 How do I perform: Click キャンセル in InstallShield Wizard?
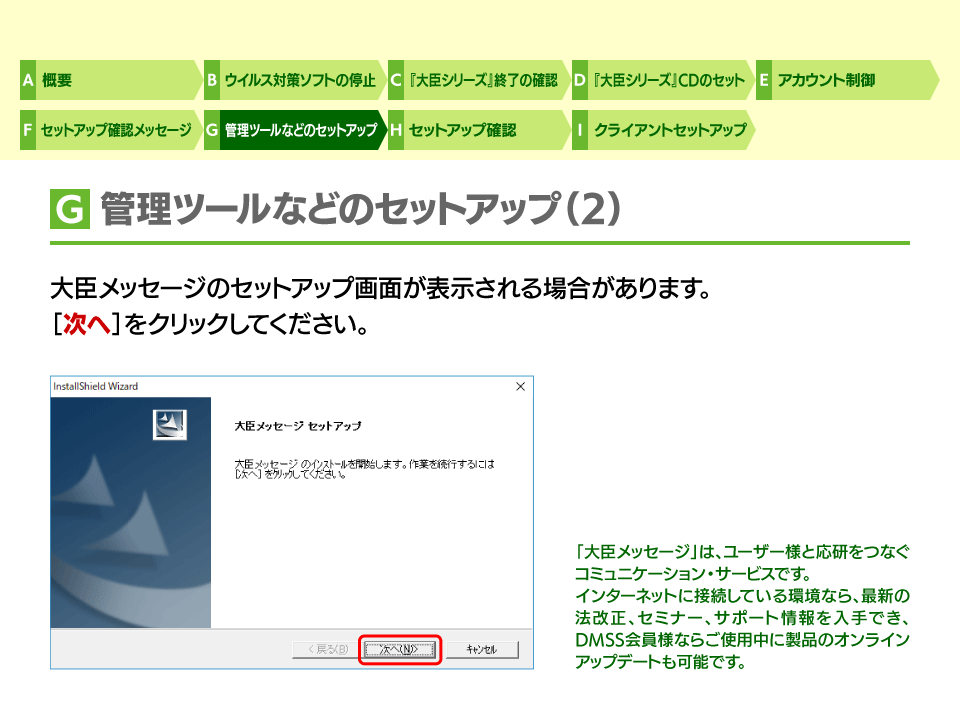pos(482,649)
